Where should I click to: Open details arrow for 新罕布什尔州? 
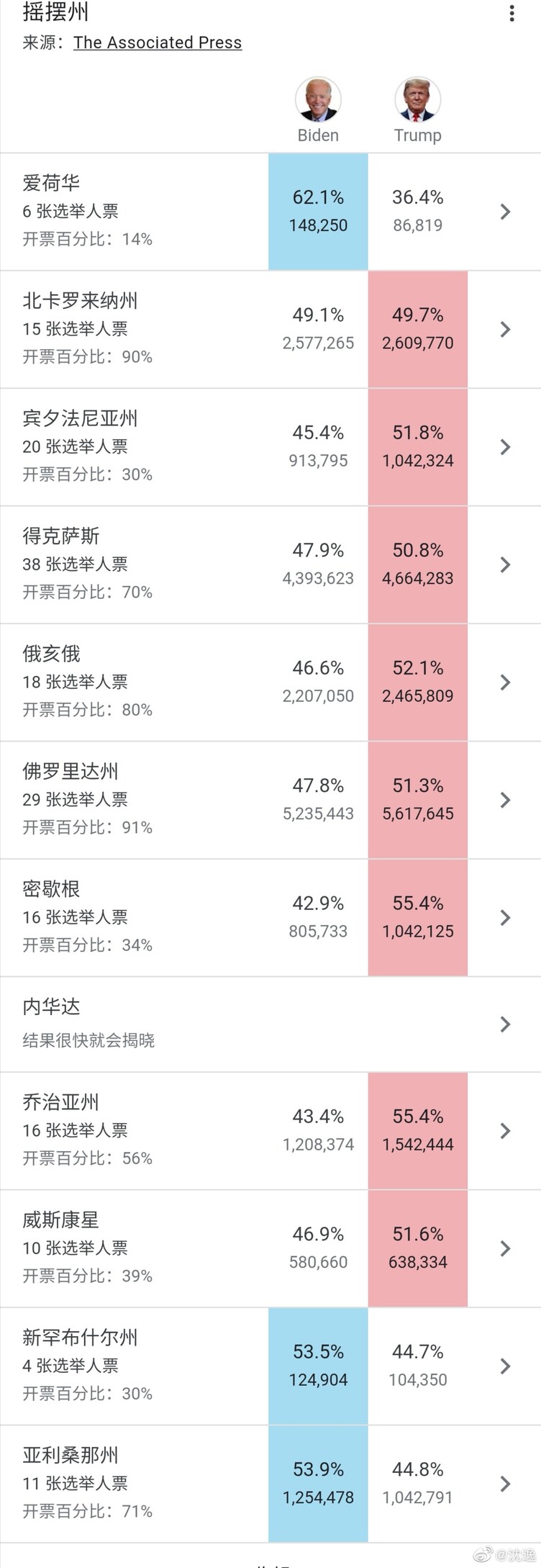click(x=505, y=1366)
